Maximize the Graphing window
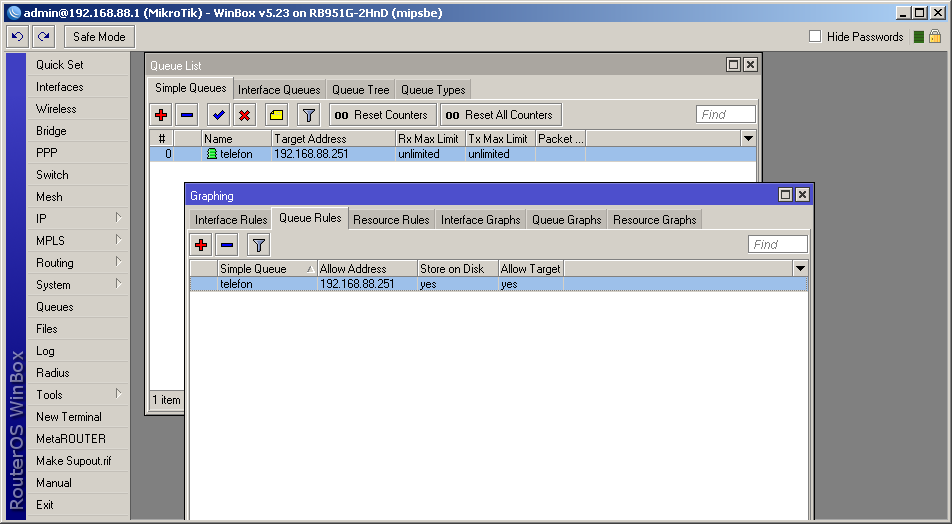Image resolution: width=952 pixels, height=524 pixels. tap(785, 194)
